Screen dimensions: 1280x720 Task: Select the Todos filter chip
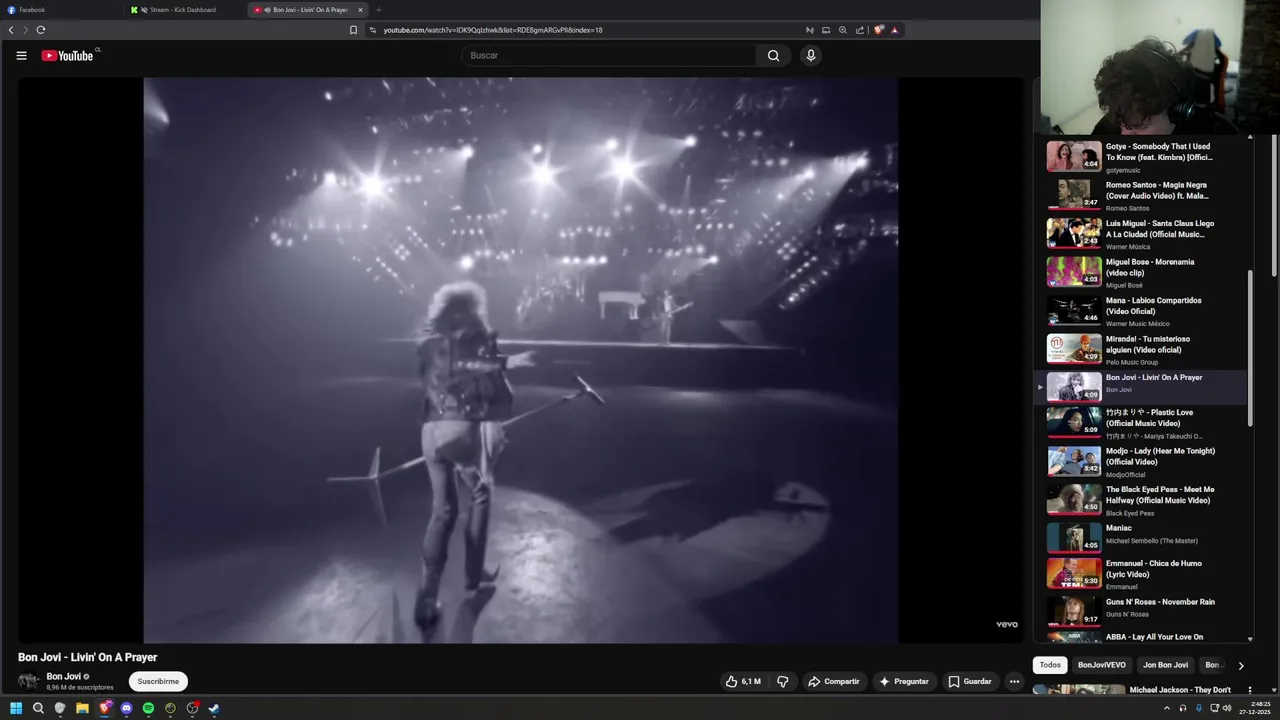[1050, 665]
